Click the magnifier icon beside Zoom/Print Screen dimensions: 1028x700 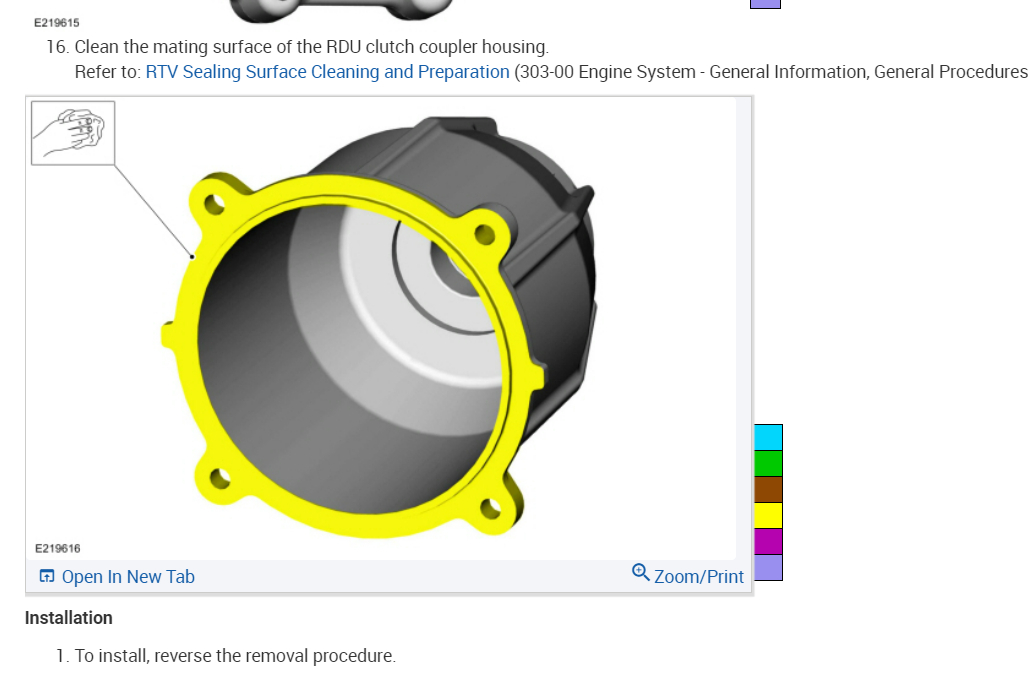(641, 573)
